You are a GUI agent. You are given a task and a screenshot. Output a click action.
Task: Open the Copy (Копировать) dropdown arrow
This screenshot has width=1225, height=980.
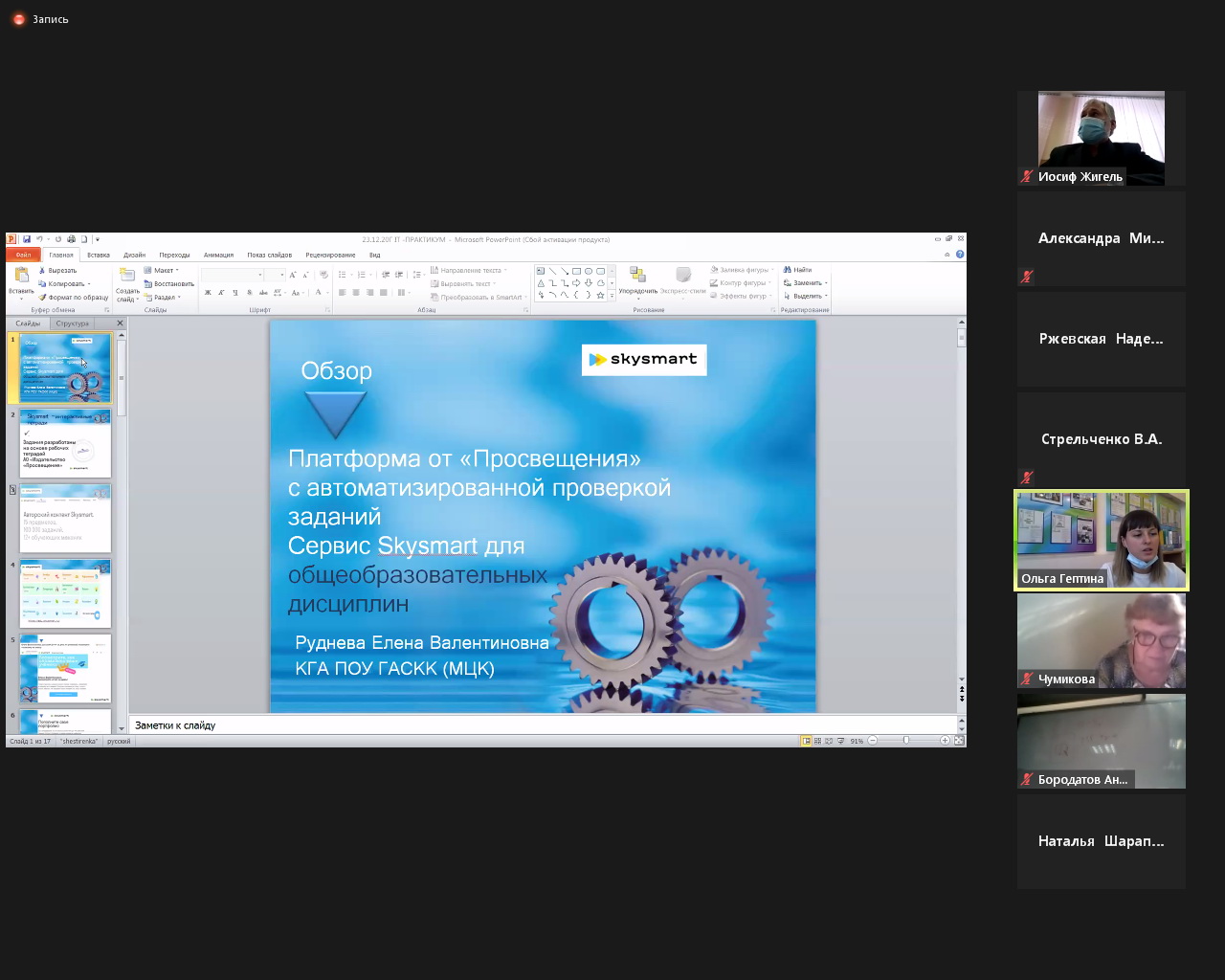(89, 284)
